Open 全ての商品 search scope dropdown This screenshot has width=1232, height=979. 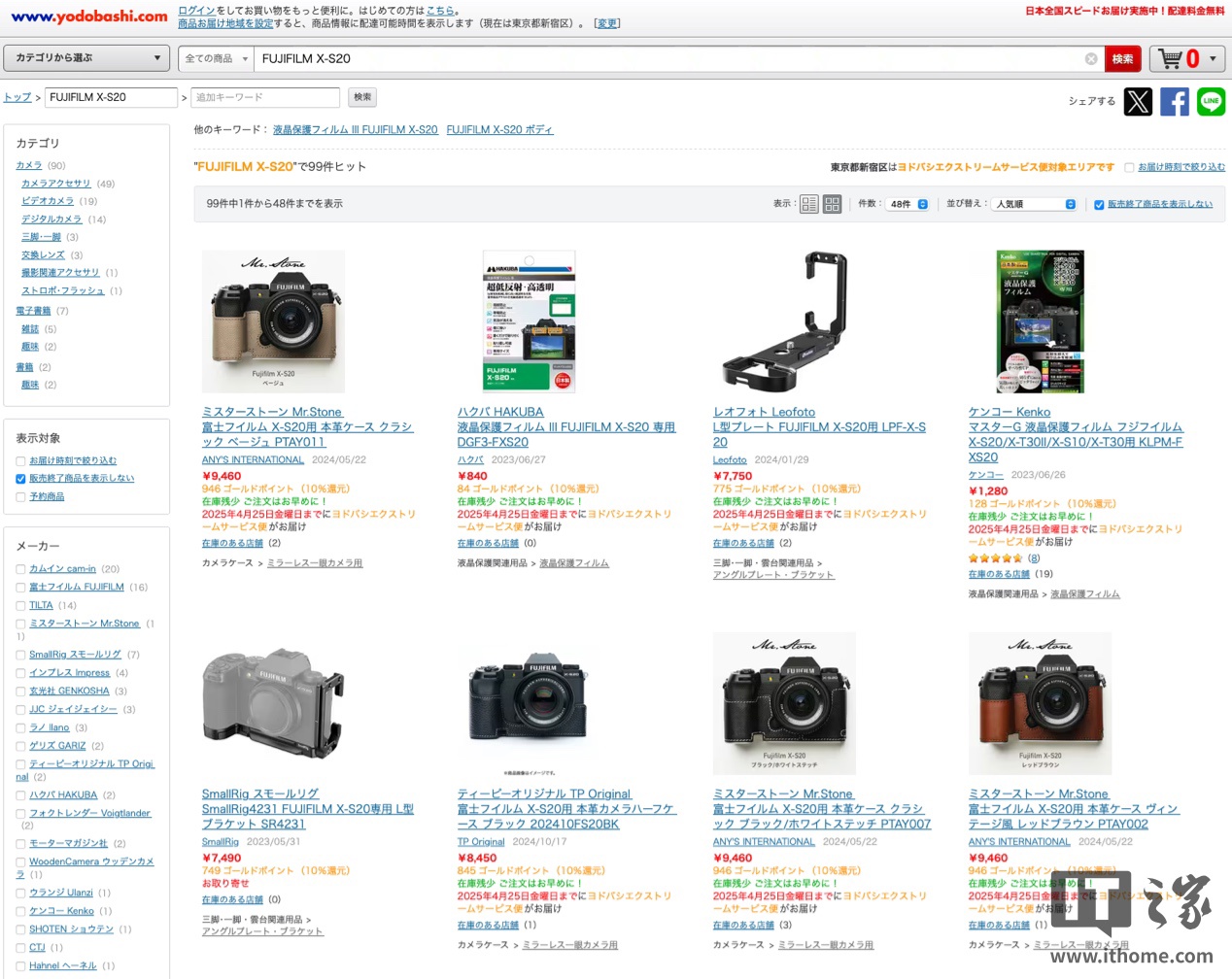tap(215, 59)
